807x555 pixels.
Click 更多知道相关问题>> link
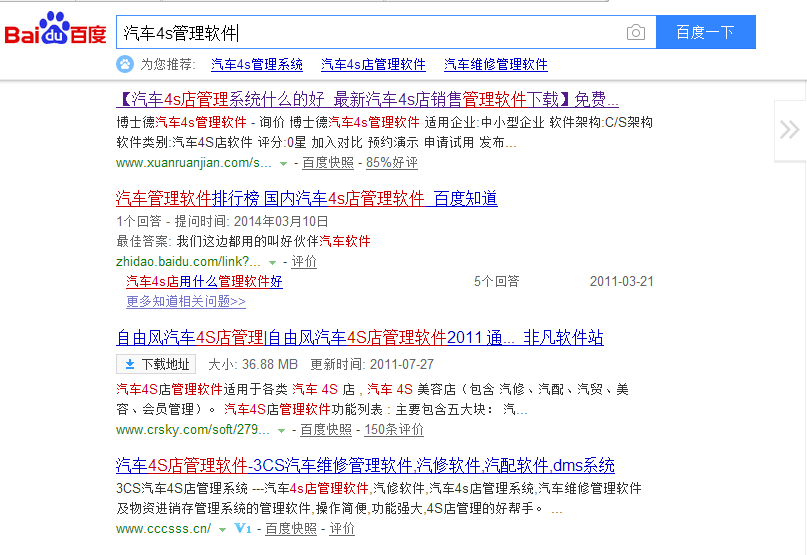(x=186, y=301)
